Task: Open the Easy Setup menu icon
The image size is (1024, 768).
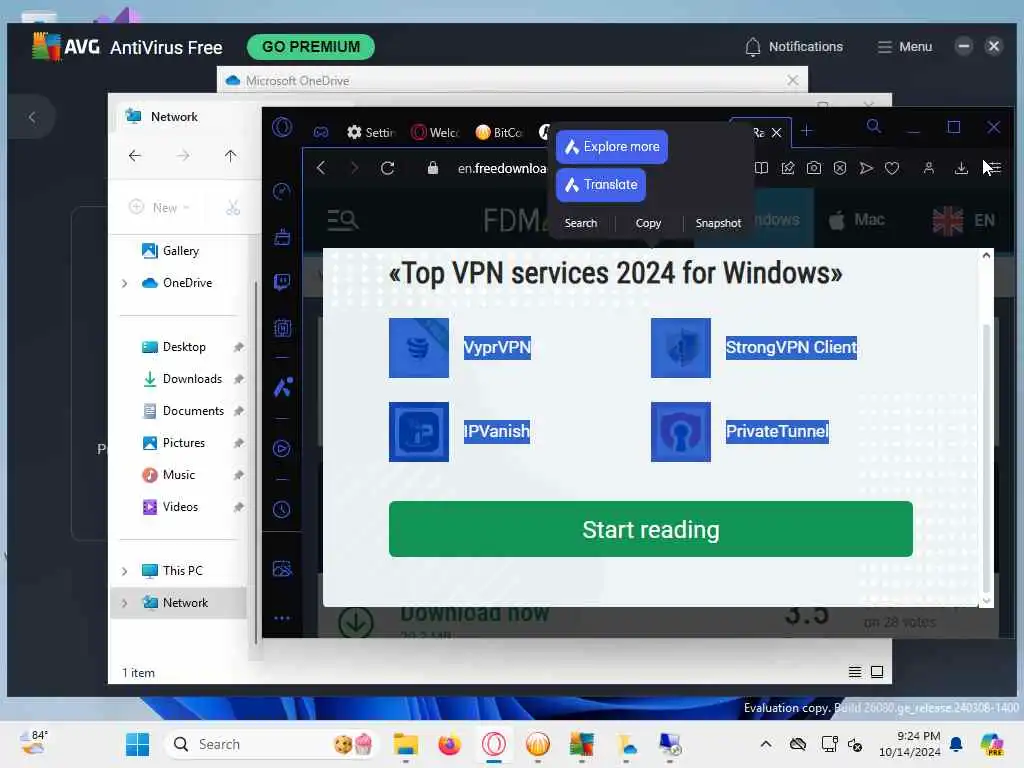Action: click(x=993, y=168)
